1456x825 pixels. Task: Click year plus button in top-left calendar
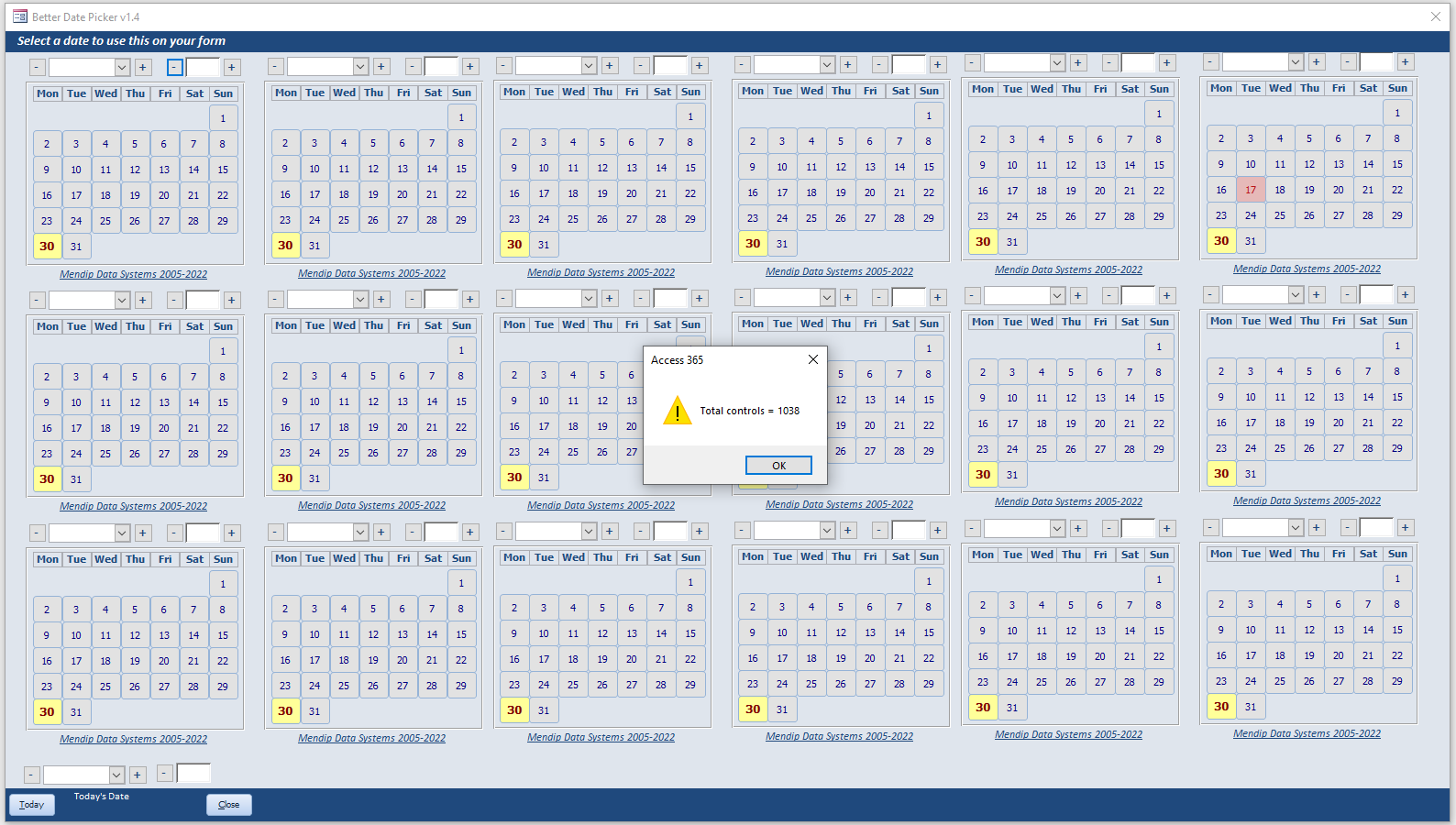(x=232, y=68)
